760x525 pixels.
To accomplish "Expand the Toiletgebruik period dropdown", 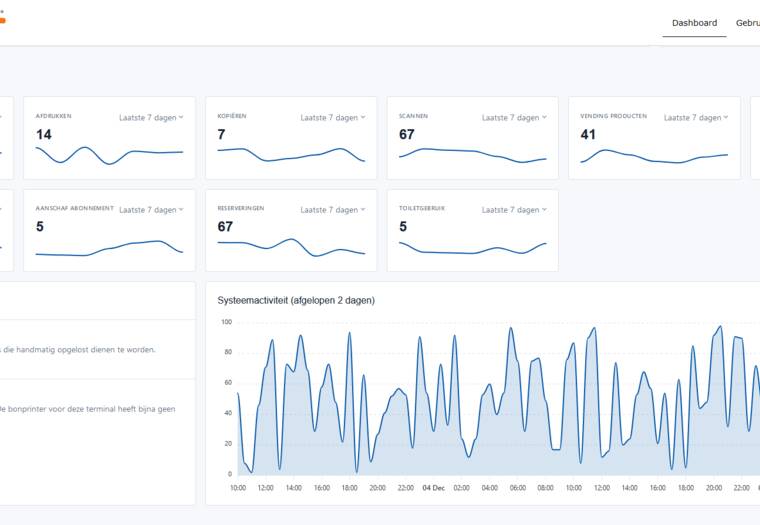I will (514, 210).
